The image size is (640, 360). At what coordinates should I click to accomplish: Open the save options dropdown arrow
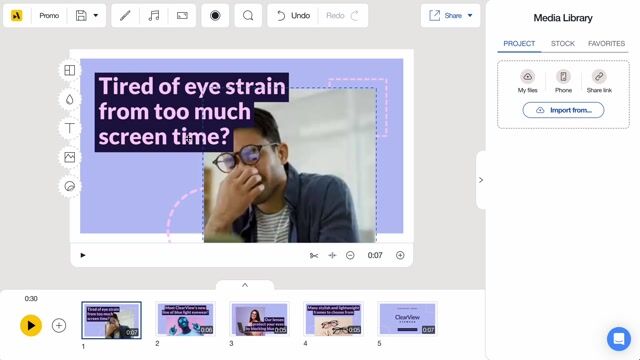coord(96,16)
